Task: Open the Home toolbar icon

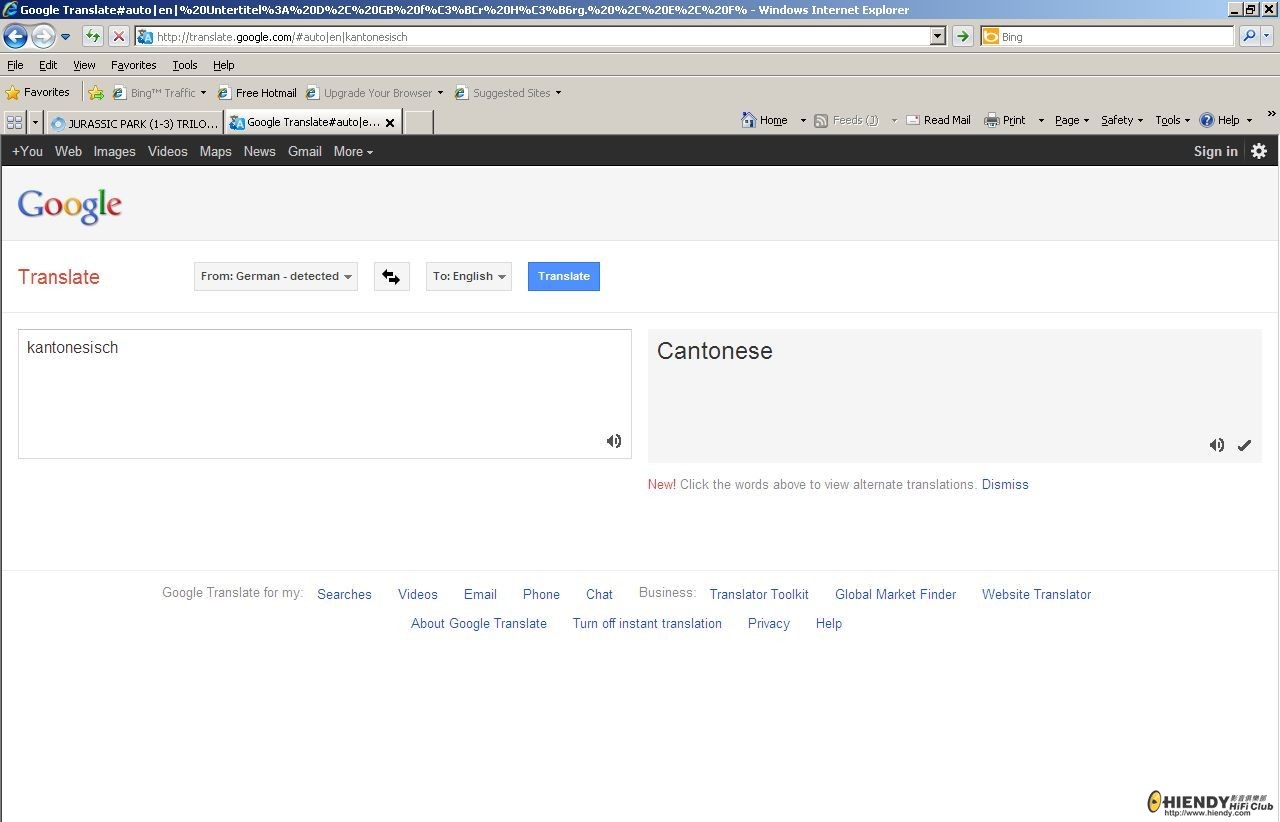Action: 765,120
